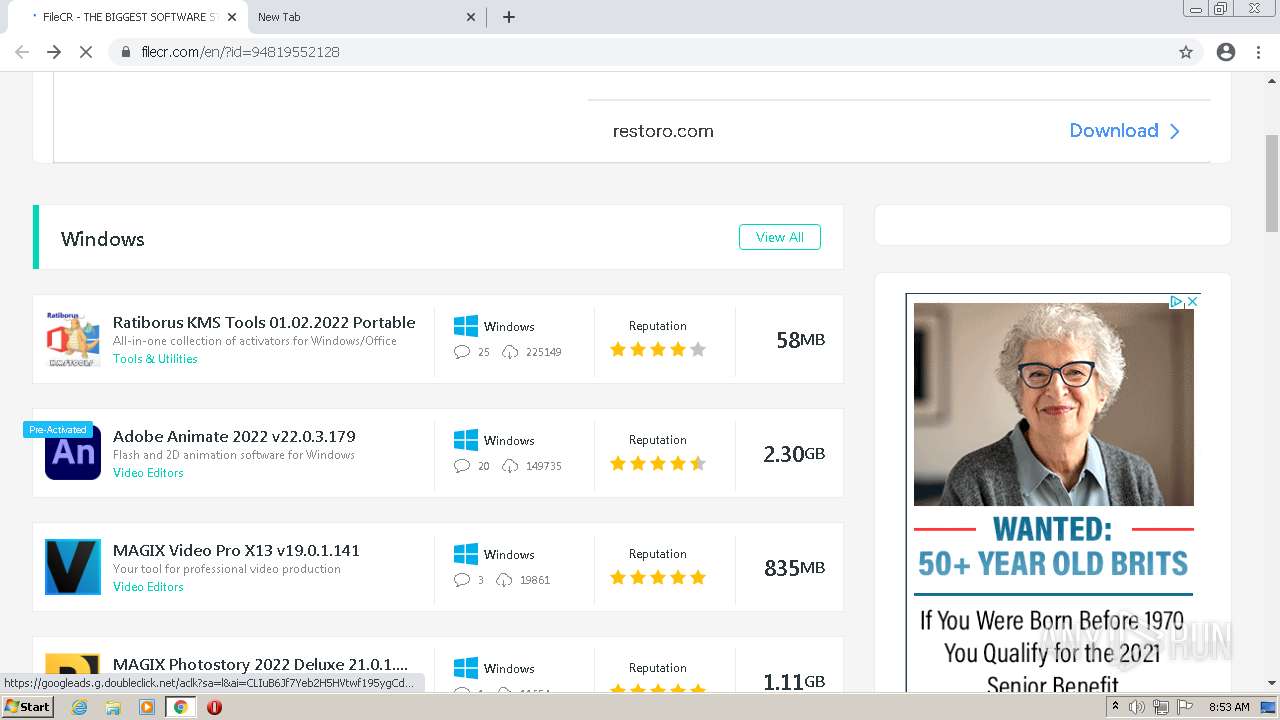Click the WANTED: 50+ YEAR OLD BRITS ad text
1280x720 pixels.
tap(1053, 546)
